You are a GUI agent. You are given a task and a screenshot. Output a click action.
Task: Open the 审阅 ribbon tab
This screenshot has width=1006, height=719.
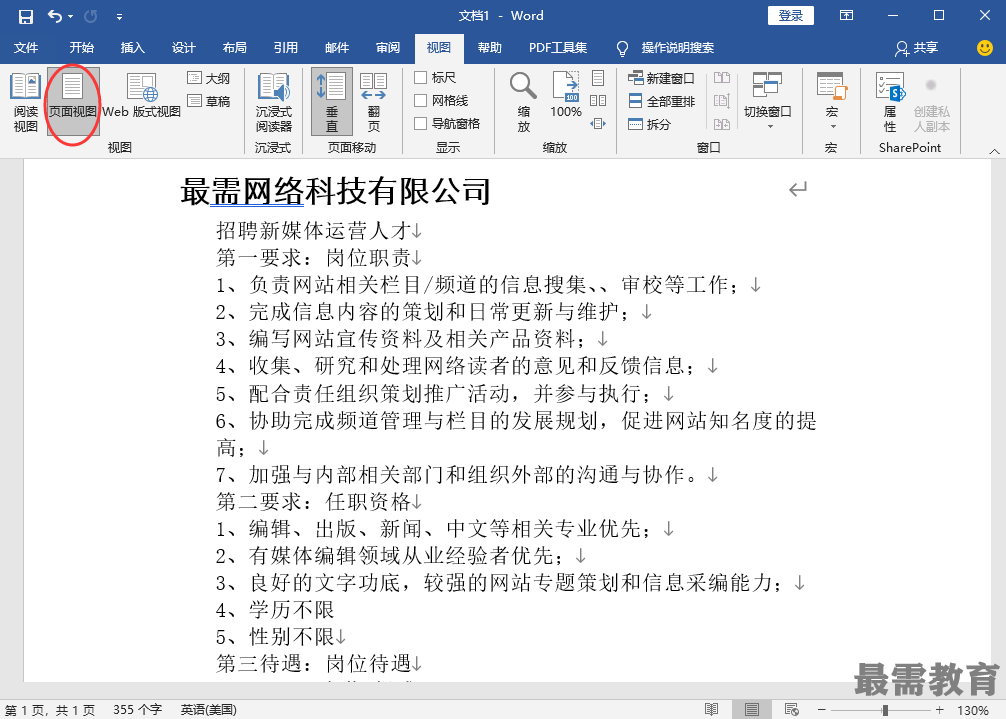[388, 47]
